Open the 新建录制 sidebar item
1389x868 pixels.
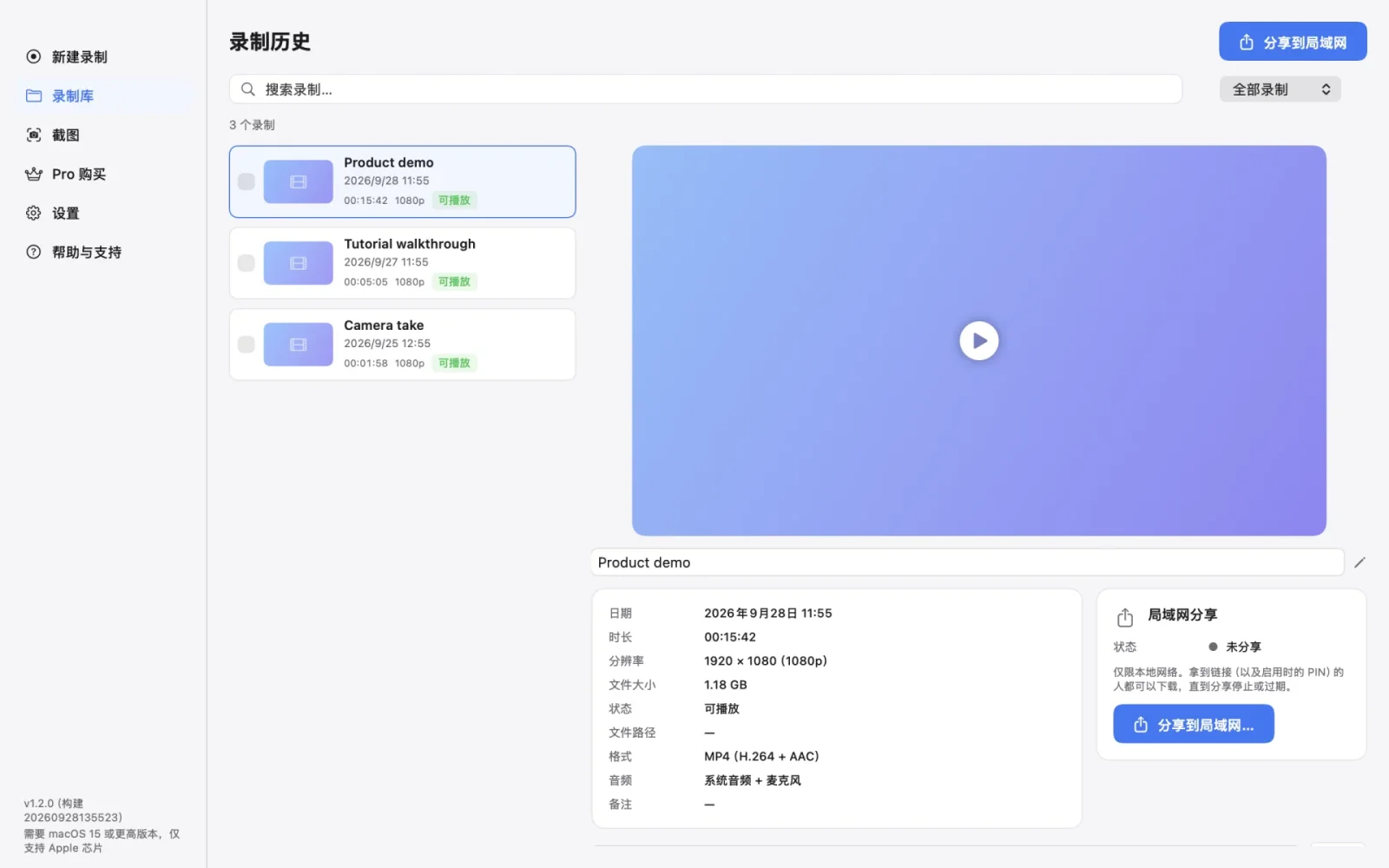pos(102,56)
